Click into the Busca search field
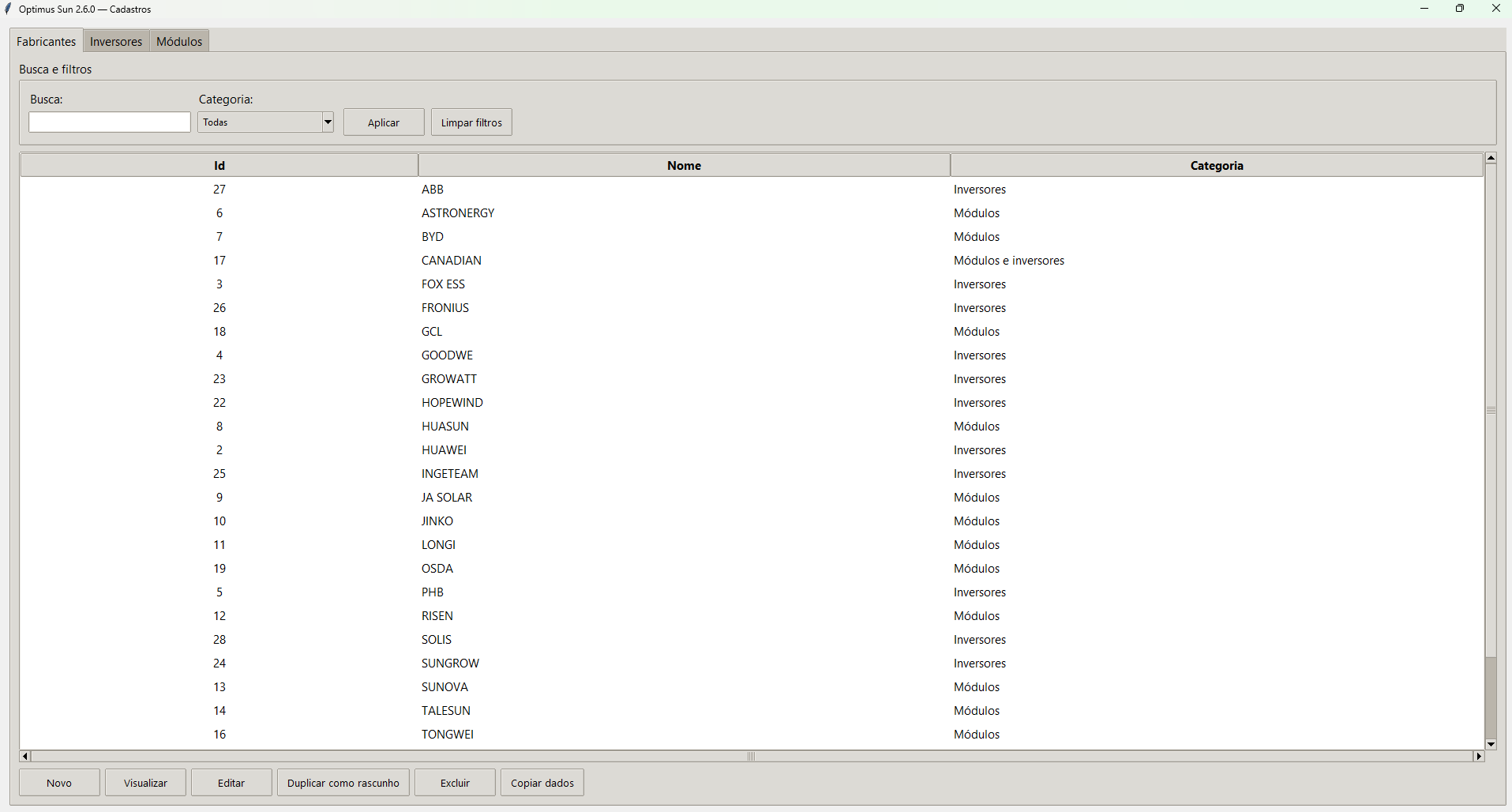Screen dimensions: 1512x812 110,122
